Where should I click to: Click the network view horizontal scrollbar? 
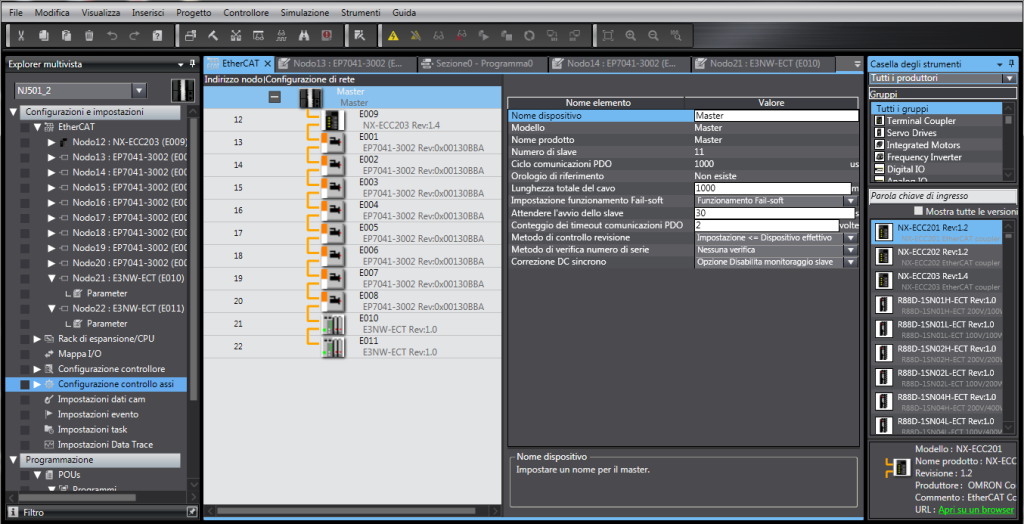[347, 510]
